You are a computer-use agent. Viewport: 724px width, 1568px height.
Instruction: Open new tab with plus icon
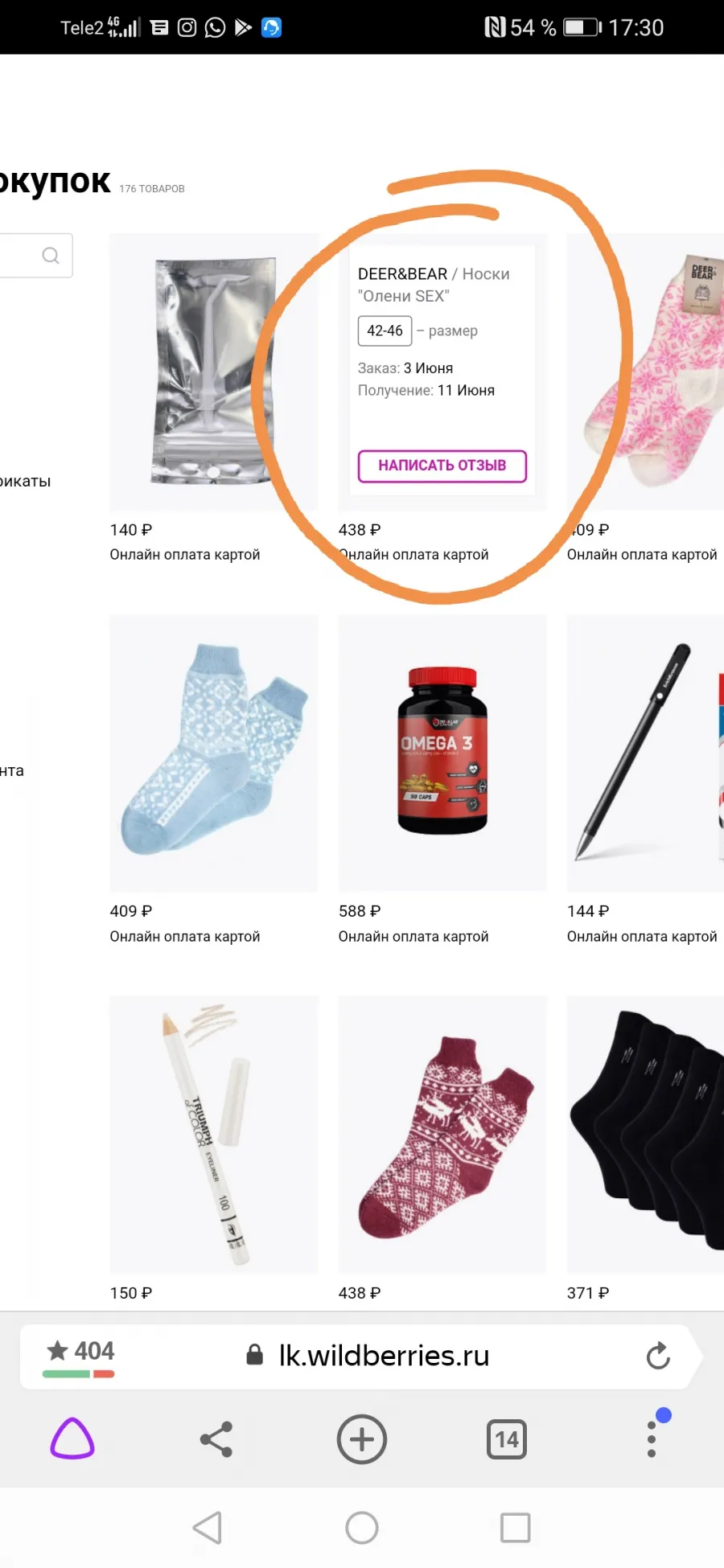[362, 1439]
